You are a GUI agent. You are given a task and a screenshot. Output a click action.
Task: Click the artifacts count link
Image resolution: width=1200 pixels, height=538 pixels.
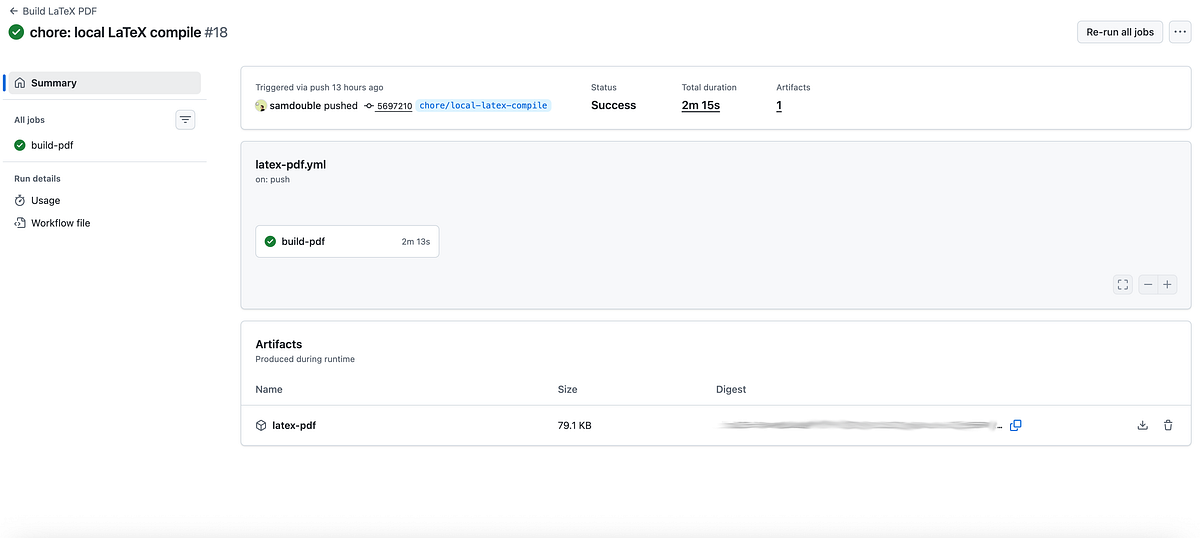[x=779, y=105]
